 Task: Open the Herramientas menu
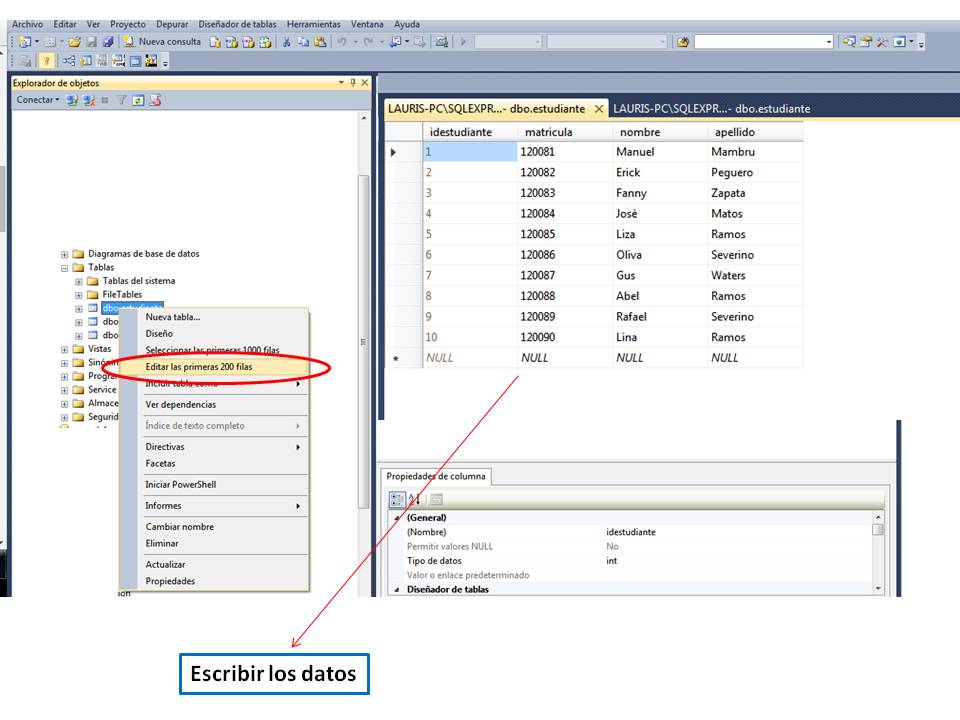315,24
